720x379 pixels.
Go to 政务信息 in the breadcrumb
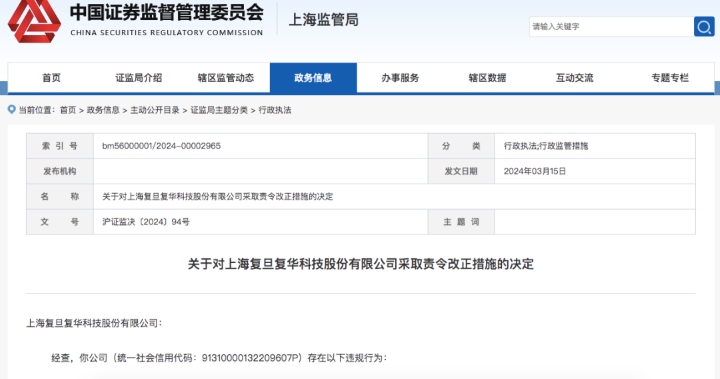coord(103,110)
